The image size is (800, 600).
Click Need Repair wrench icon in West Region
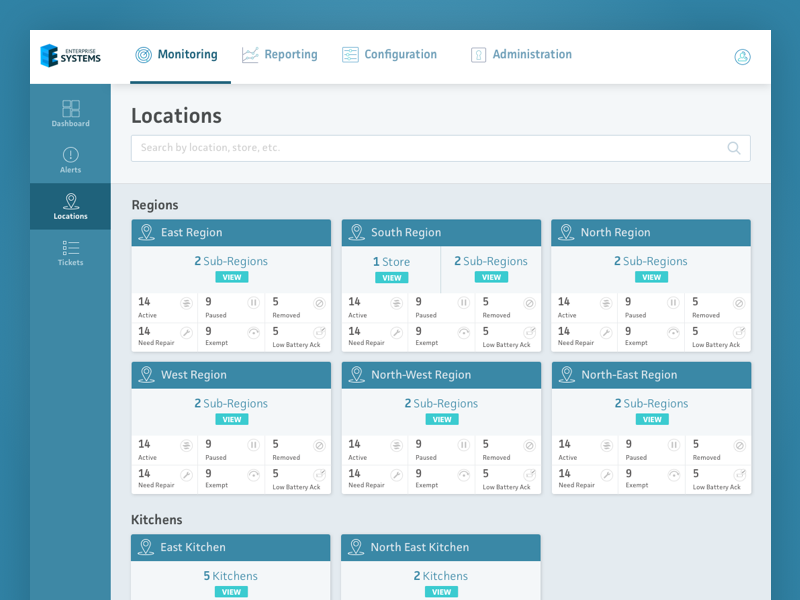click(186, 474)
